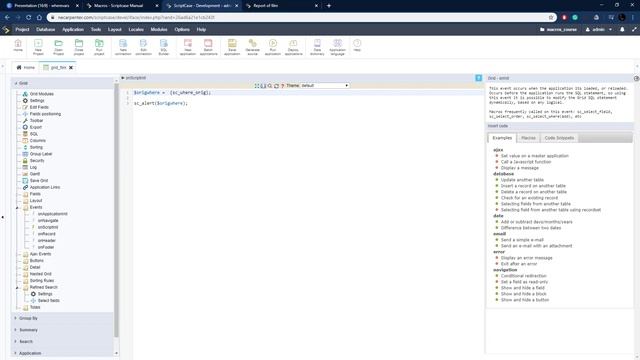Click the left panel vertical scrollbar

[116, 210]
